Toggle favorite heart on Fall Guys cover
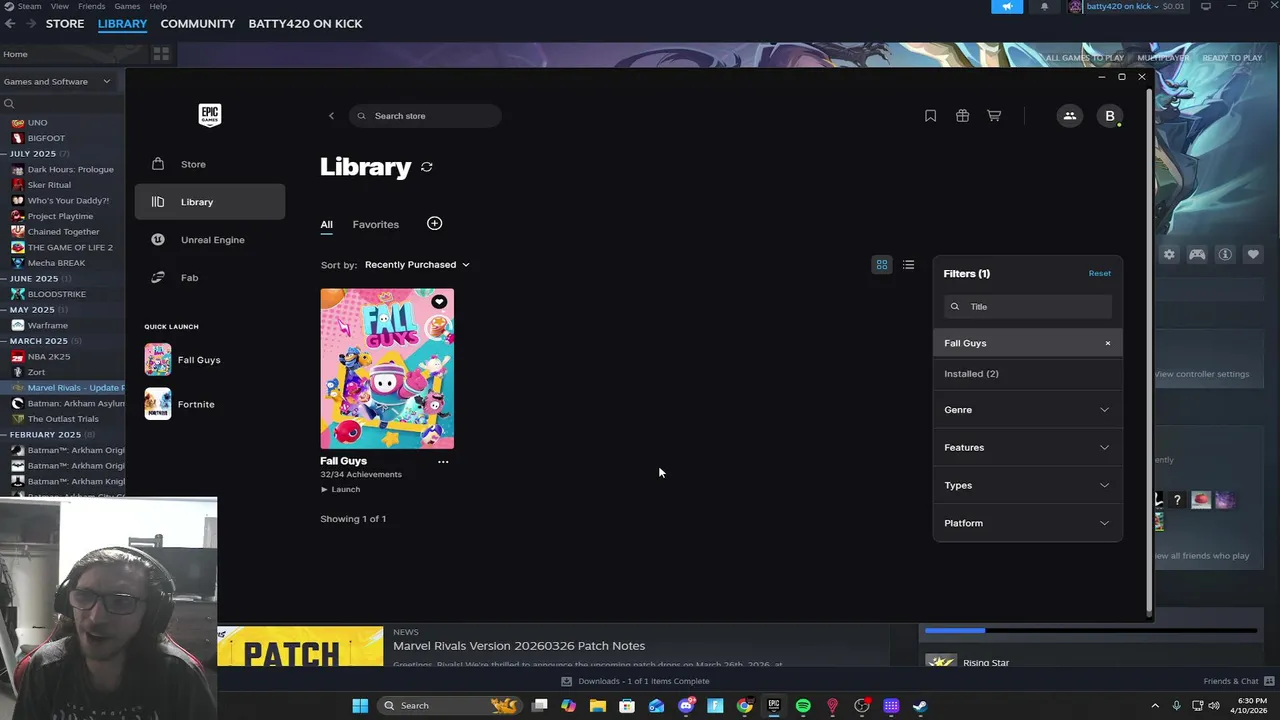This screenshot has height=720, width=1280. (439, 301)
